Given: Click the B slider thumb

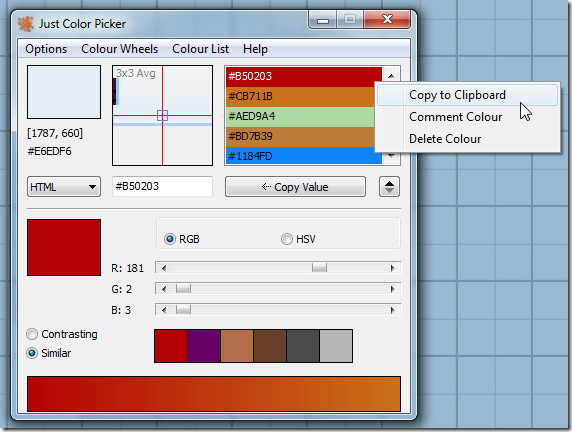Looking at the screenshot, I should point(183,310).
